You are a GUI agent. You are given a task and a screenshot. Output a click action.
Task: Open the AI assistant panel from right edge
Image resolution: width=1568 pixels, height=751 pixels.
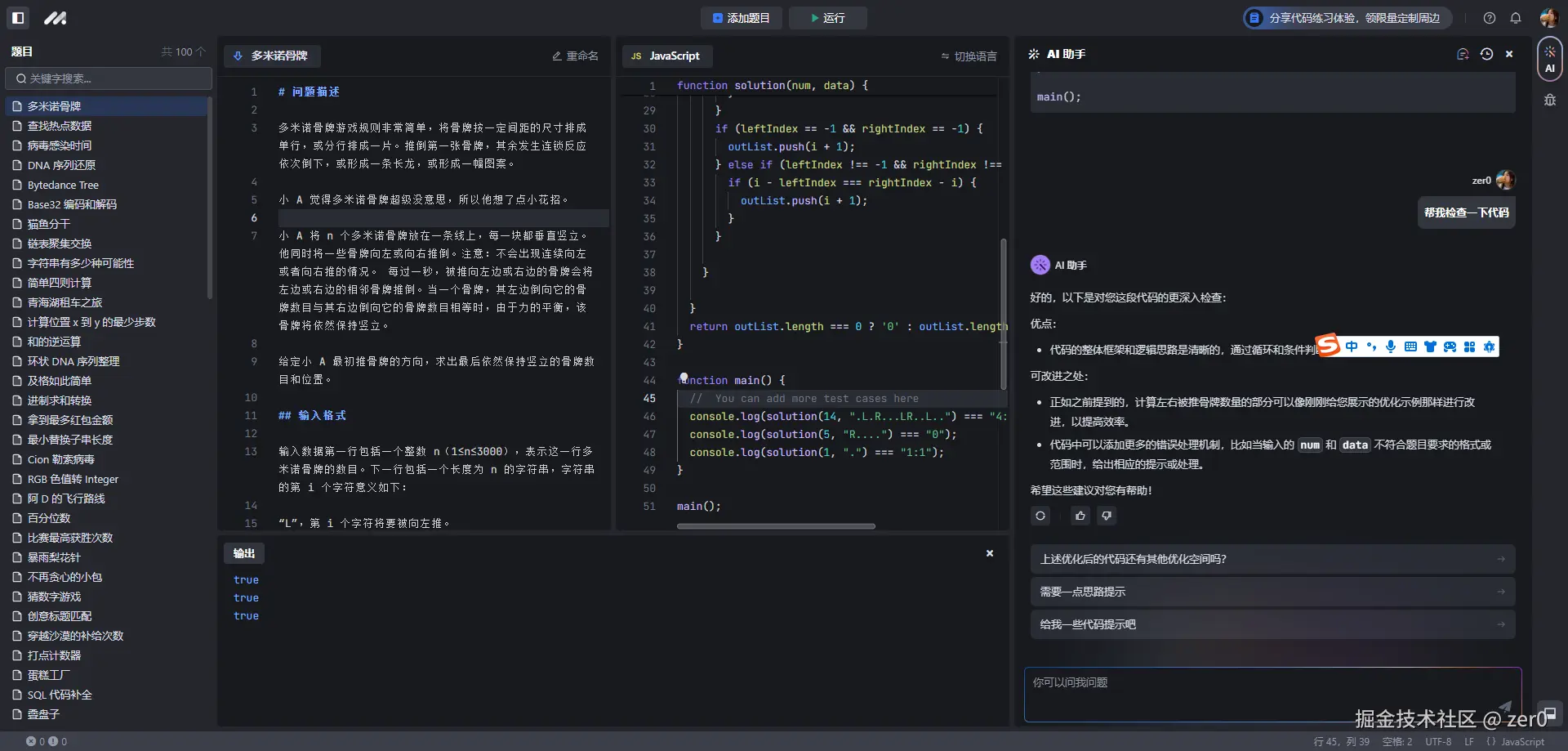(x=1549, y=57)
